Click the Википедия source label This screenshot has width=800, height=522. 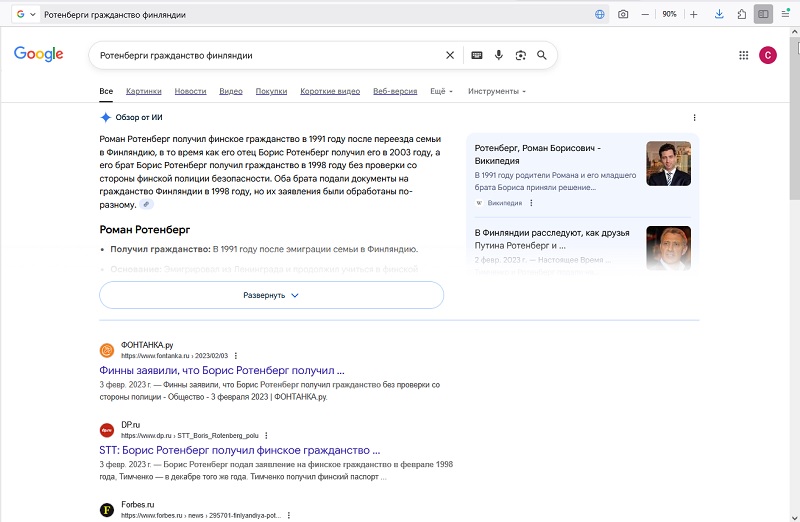pos(505,203)
